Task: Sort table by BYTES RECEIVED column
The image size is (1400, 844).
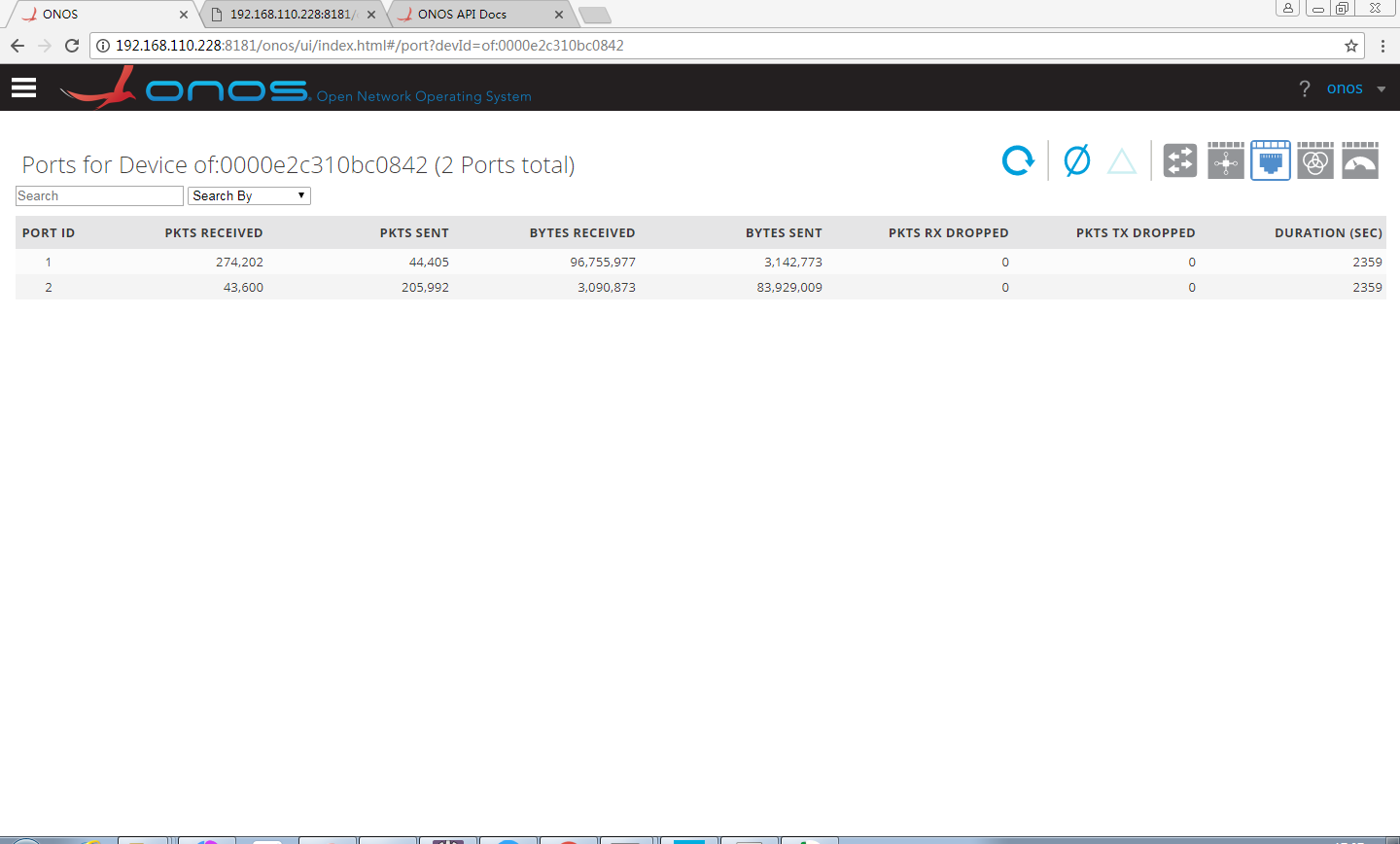Action: click(582, 232)
